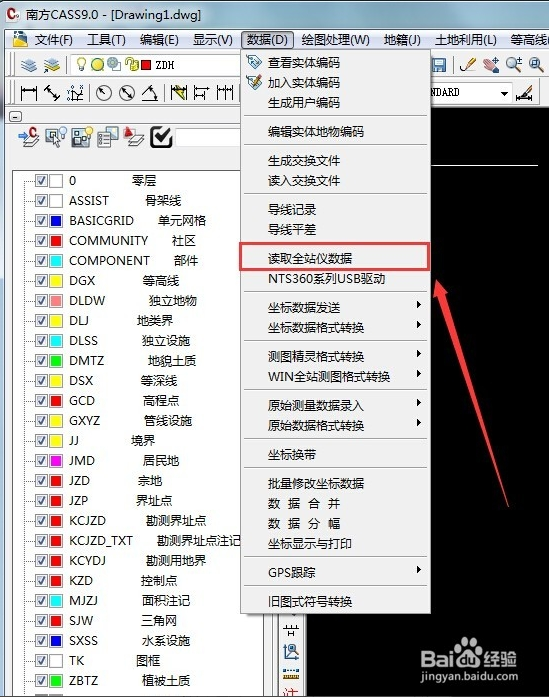Uncheck the ASSIST layer checkbox
The image size is (549, 697).
point(41,200)
